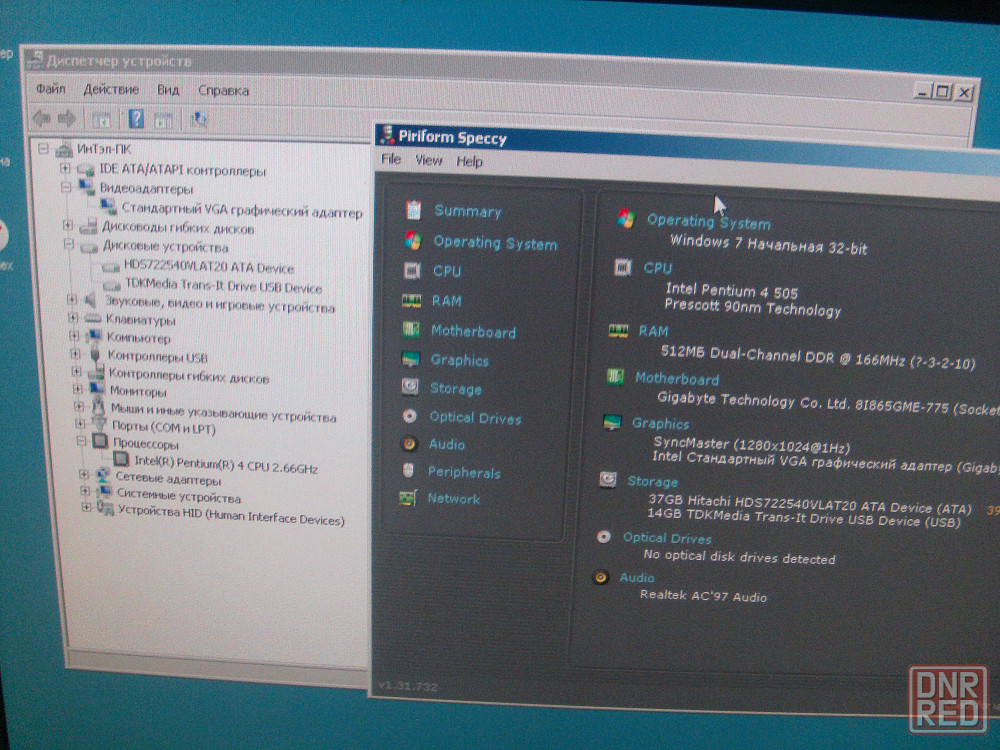Click Scan for hardware changes toolbar icon

pos(198,119)
